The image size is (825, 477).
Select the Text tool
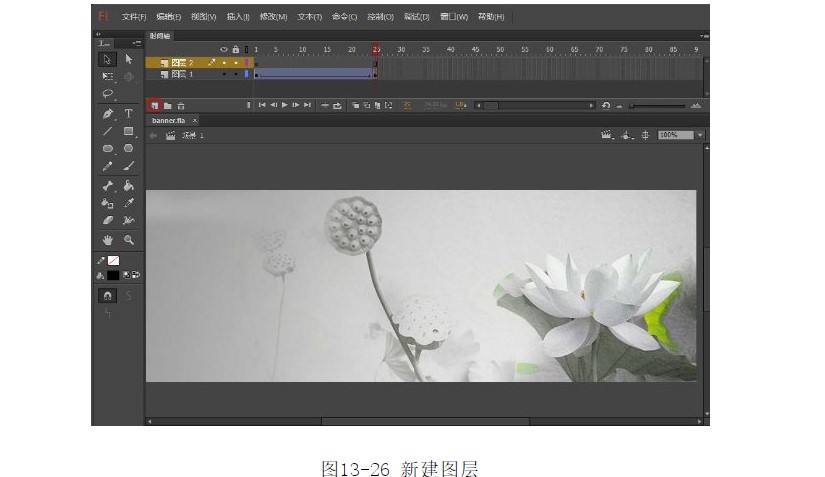129,114
